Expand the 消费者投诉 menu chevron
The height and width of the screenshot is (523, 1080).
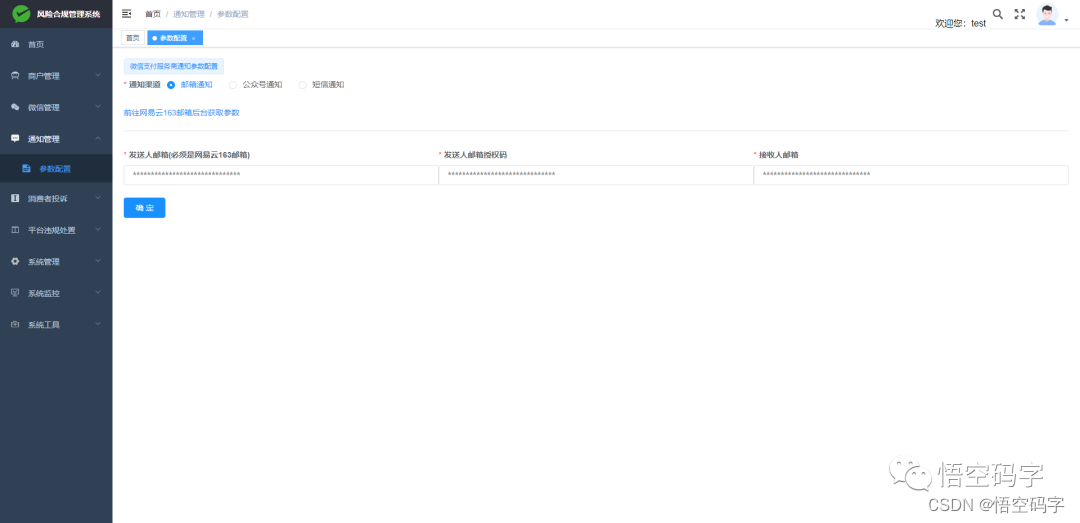[98, 198]
